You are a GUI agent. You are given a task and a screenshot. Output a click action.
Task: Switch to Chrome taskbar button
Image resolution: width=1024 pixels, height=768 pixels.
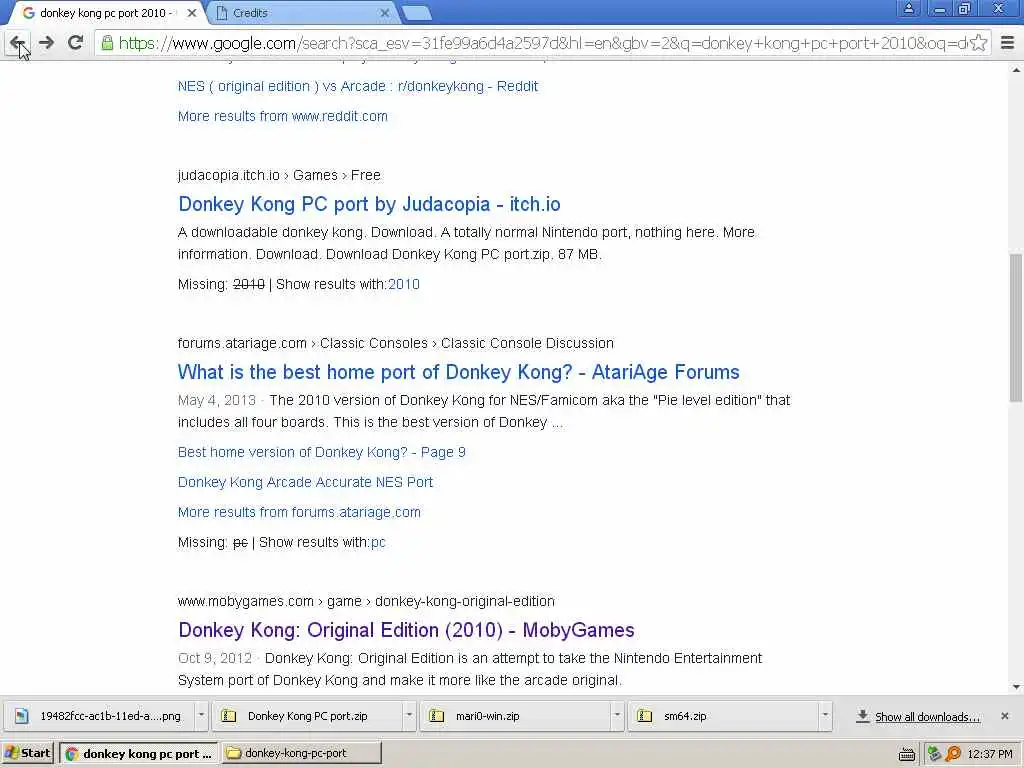tap(138, 753)
